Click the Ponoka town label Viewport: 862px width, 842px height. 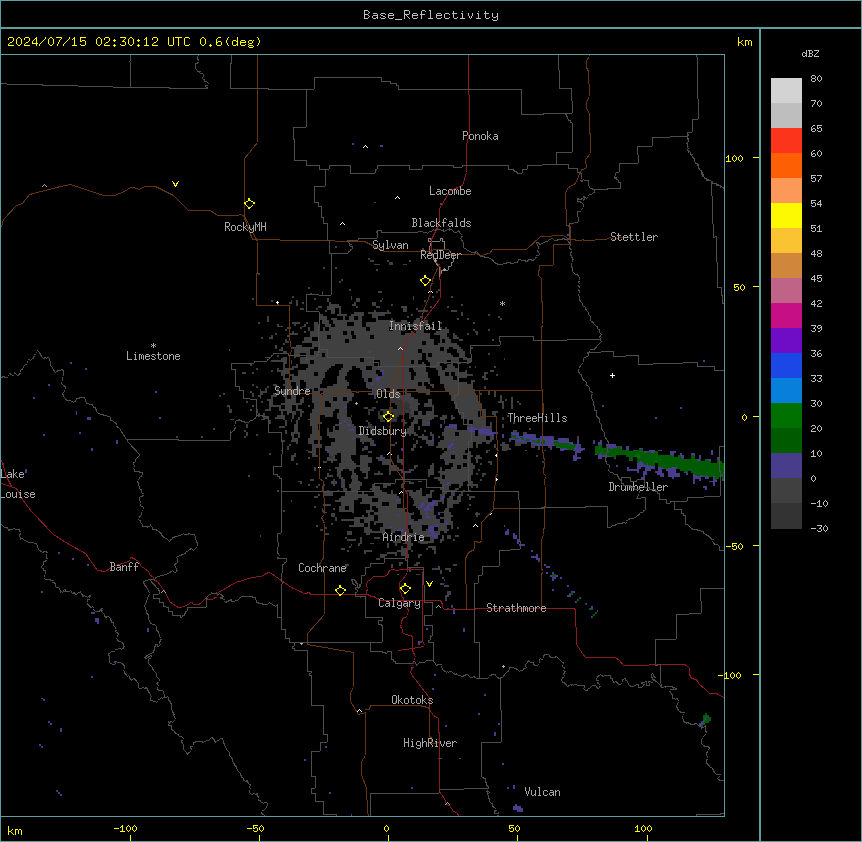[x=480, y=136]
